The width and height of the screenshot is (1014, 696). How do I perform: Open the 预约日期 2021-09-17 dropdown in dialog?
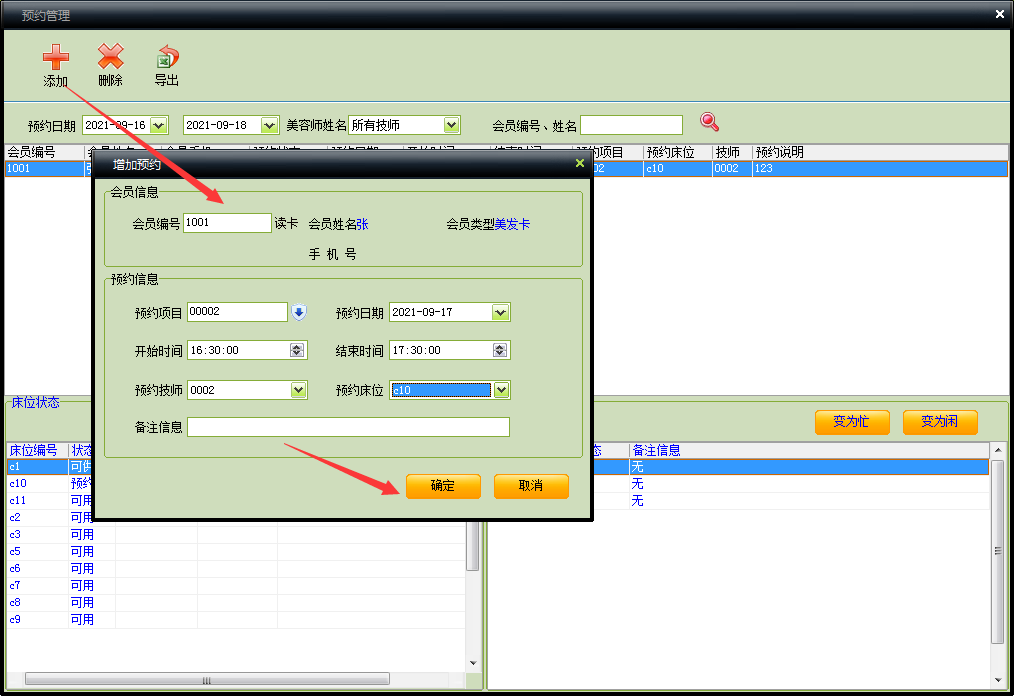(x=501, y=312)
